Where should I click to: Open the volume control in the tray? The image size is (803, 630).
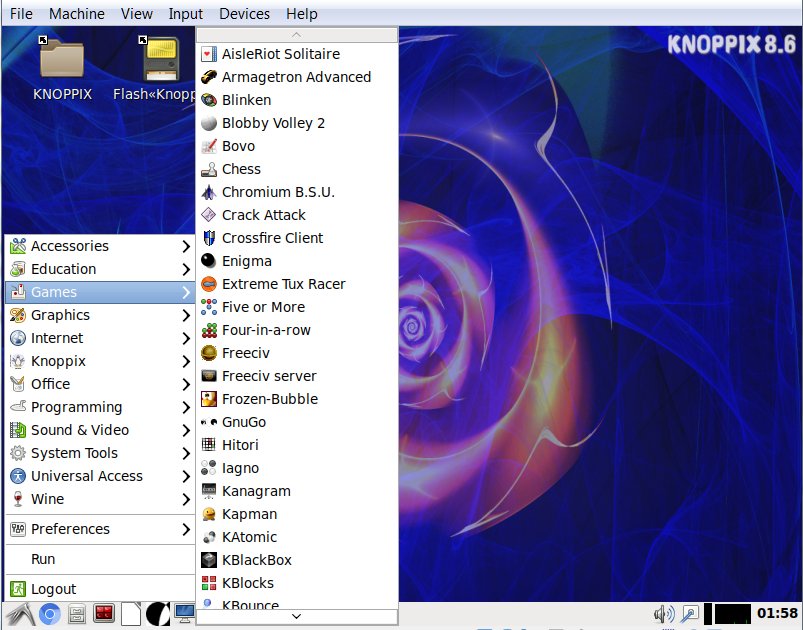664,614
